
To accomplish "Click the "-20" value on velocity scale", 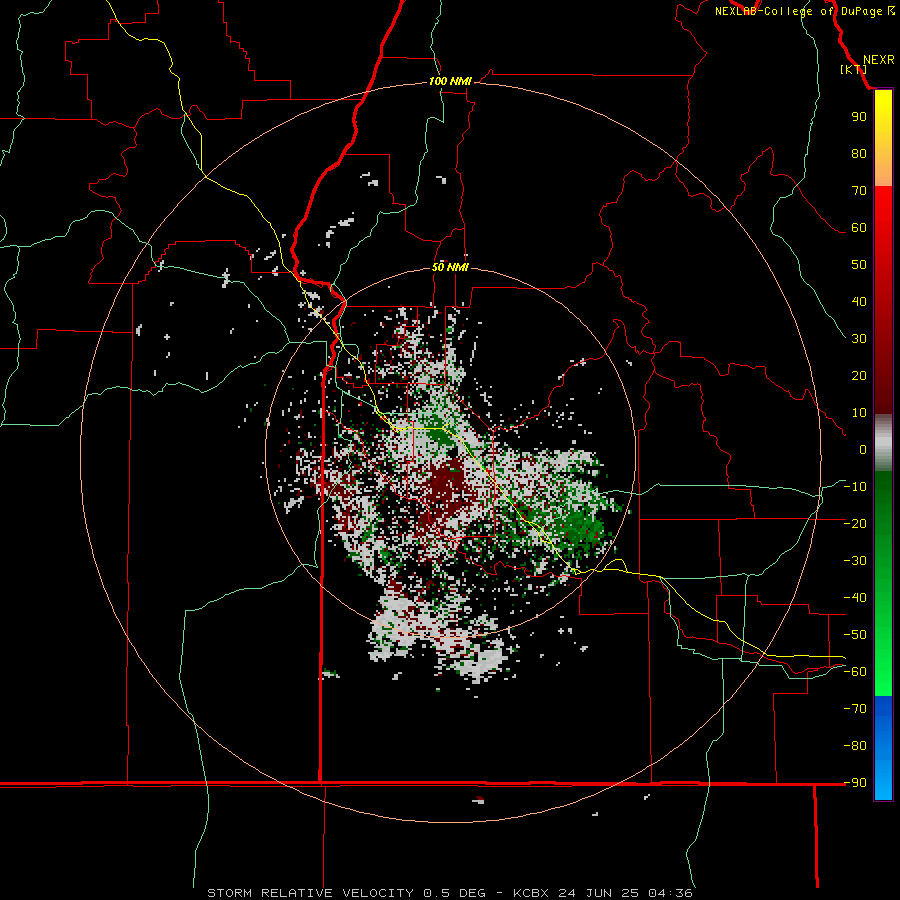I will [855, 524].
